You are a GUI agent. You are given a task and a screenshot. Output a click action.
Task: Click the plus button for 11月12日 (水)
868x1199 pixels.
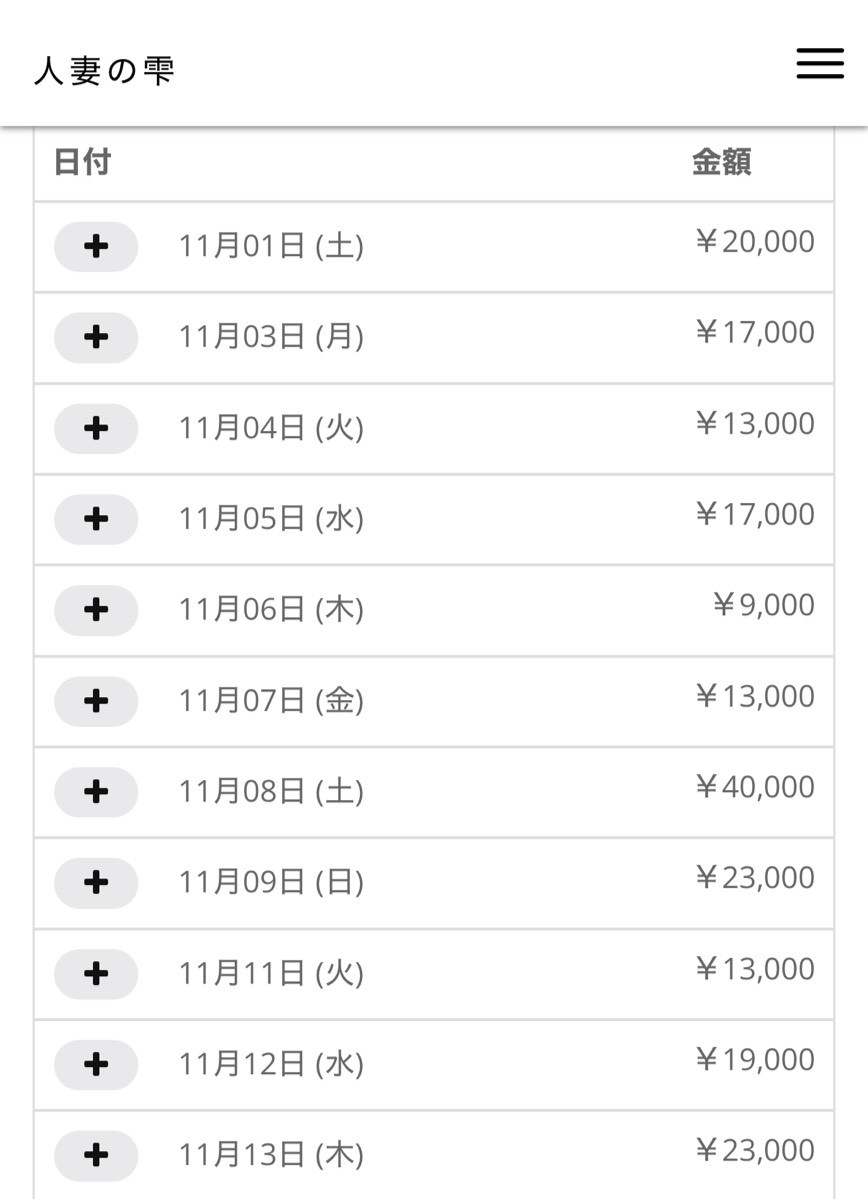coord(96,1064)
